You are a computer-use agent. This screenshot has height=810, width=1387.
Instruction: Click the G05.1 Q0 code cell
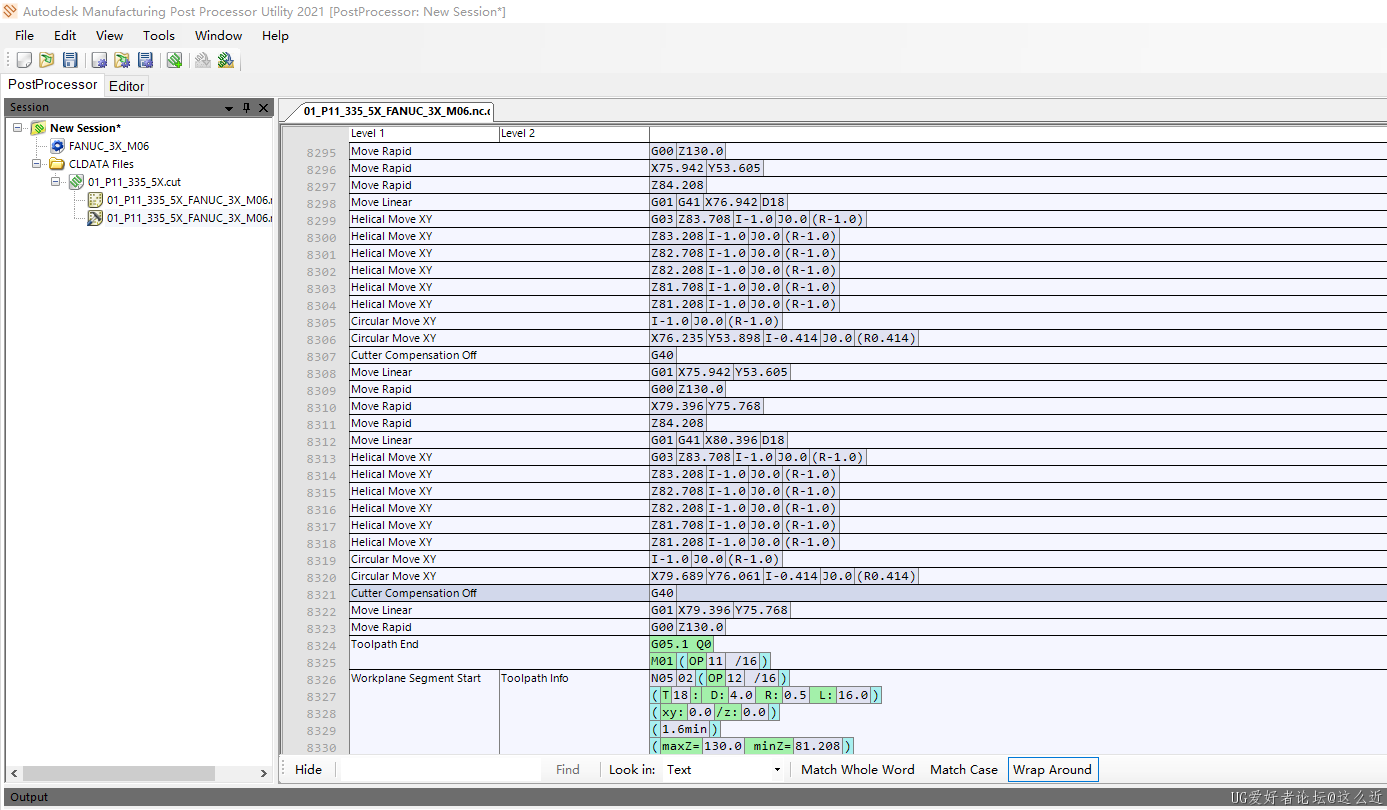click(682, 645)
